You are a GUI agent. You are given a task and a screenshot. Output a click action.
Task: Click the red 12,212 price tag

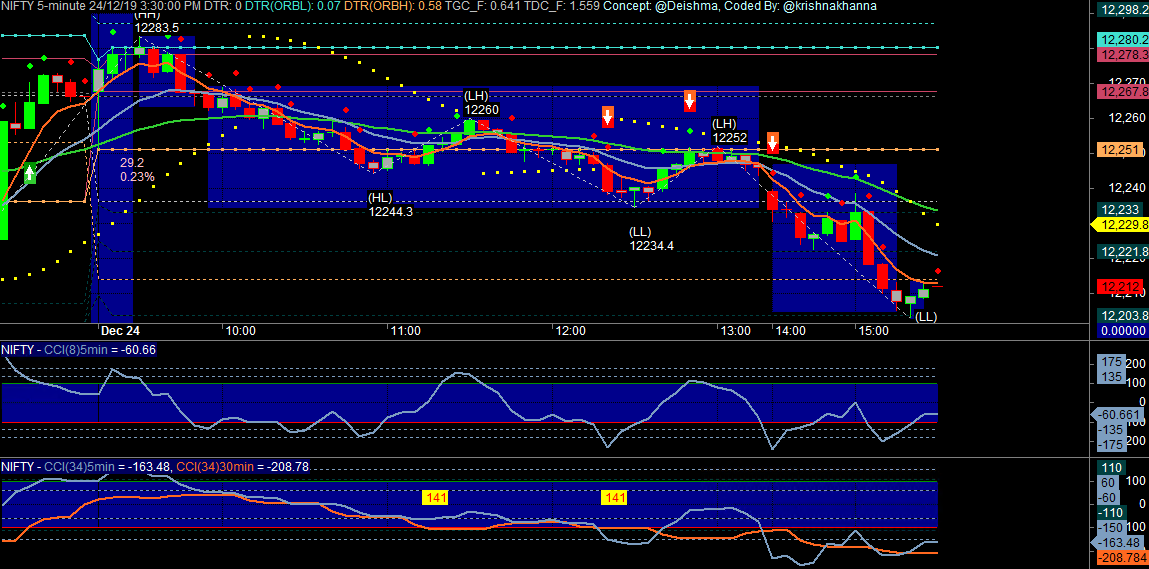pyautogui.click(x=1118, y=287)
